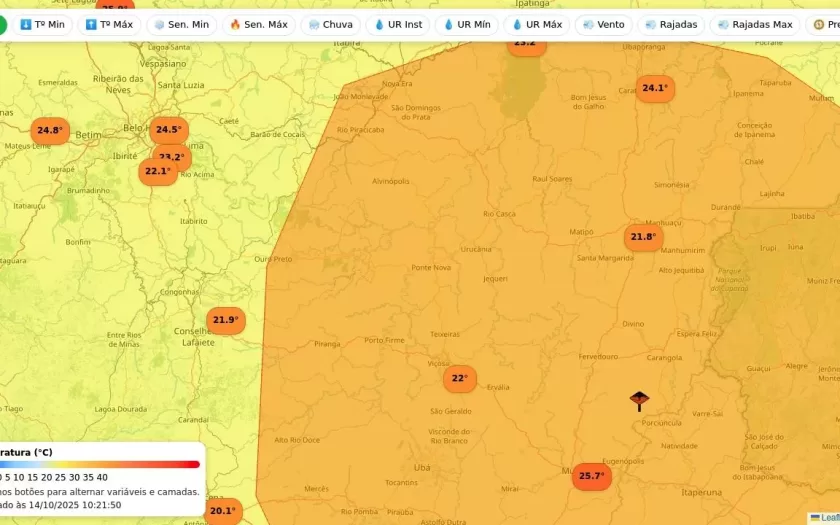The height and width of the screenshot is (525, 840).
Task: Switch to the Rajadas Max layer
Action: (x=754, y=24)
